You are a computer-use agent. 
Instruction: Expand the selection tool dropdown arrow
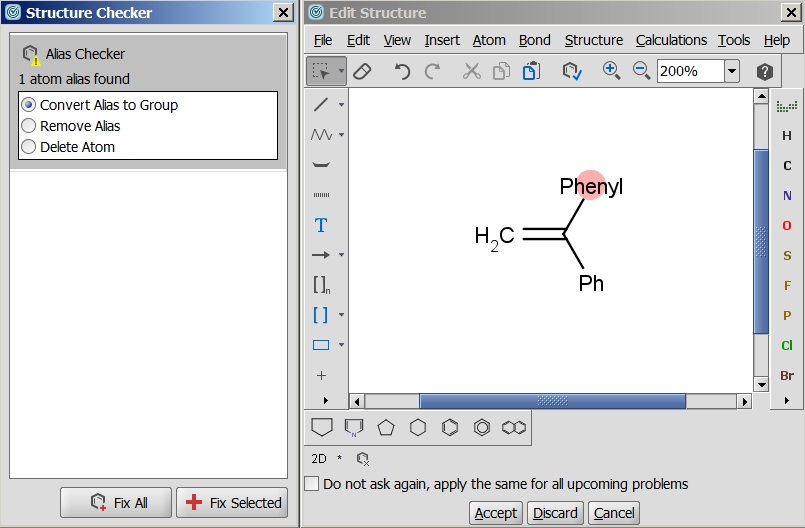coord(342,71)
